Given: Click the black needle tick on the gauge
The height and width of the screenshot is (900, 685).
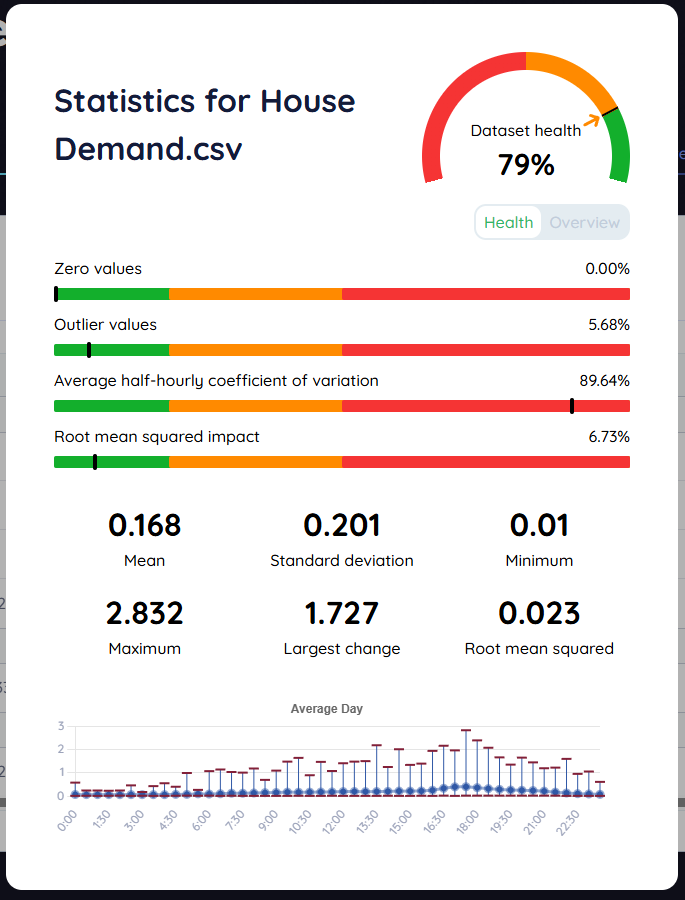Looking at the screenshot, I should pos(610,109).
